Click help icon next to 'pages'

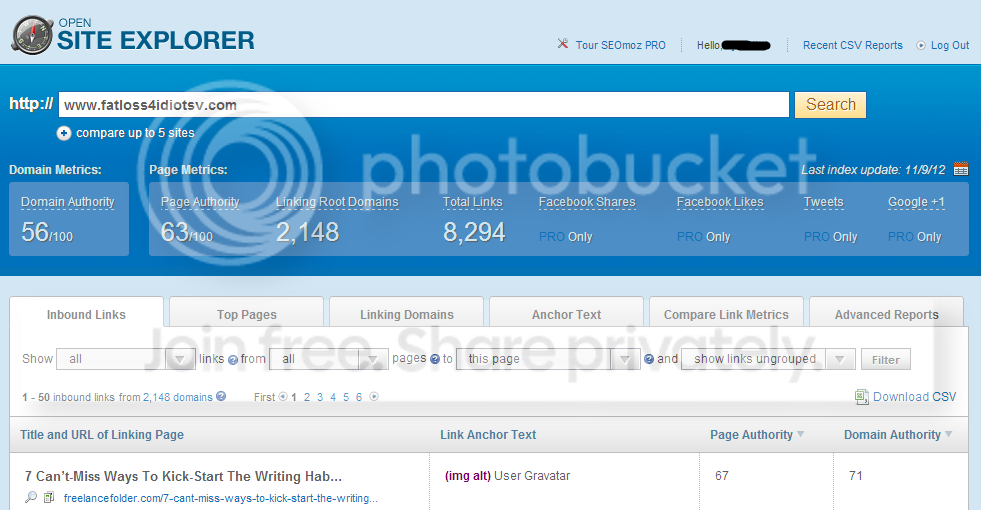pyautogui.click(x=435, y=359)
